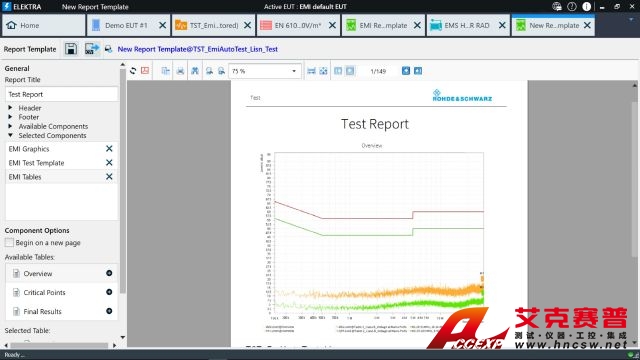The height and width of the screenshot is (360, 640).
Task: Expand Available Components section
Action: 10,126
